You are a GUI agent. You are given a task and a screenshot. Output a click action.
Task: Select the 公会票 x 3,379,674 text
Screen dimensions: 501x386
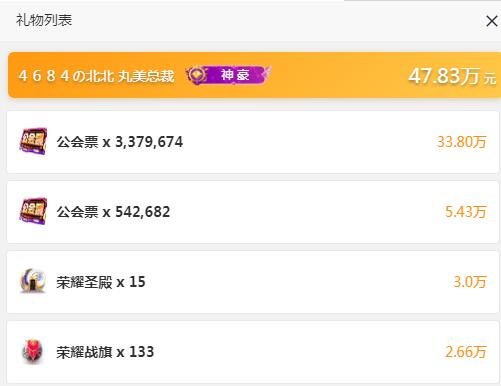tap(120, 142)
